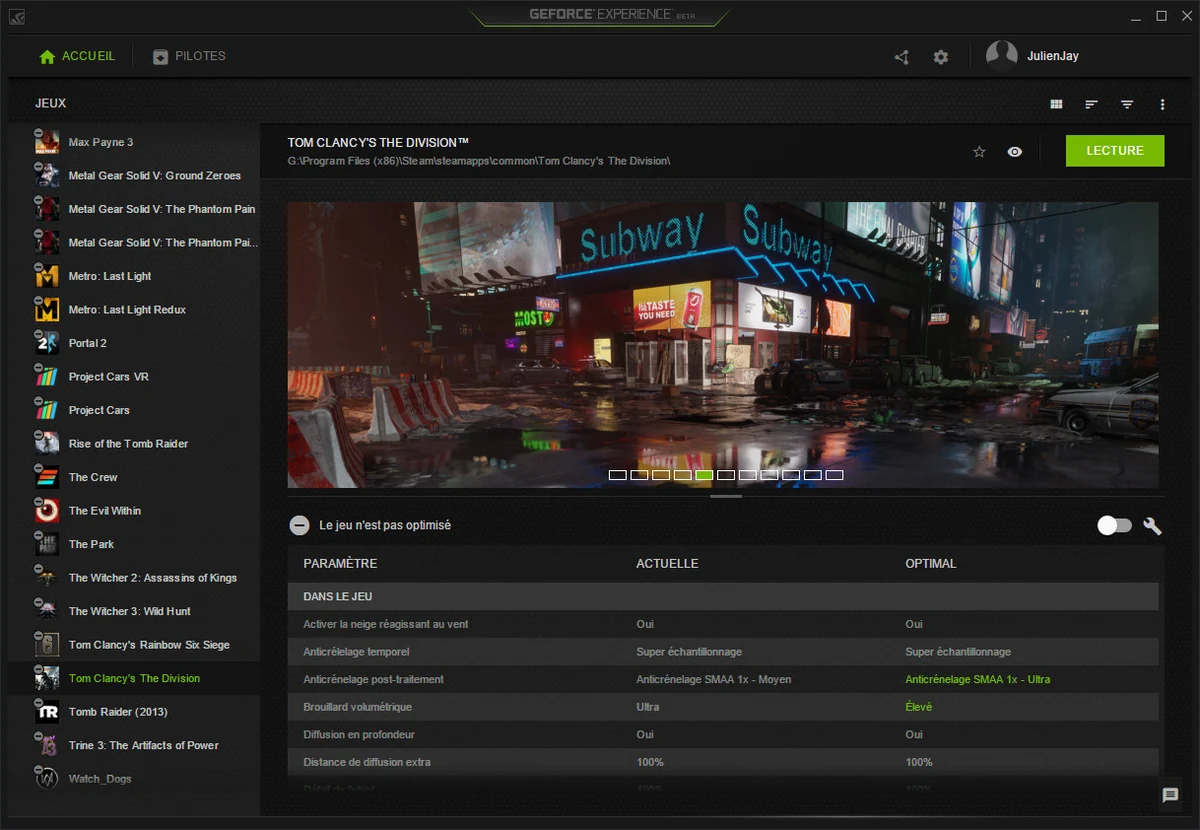The height and width of the screenshot is (830, 1200).
Task: Open the three-dot more options menu
Action: (x=1162, y=104)
